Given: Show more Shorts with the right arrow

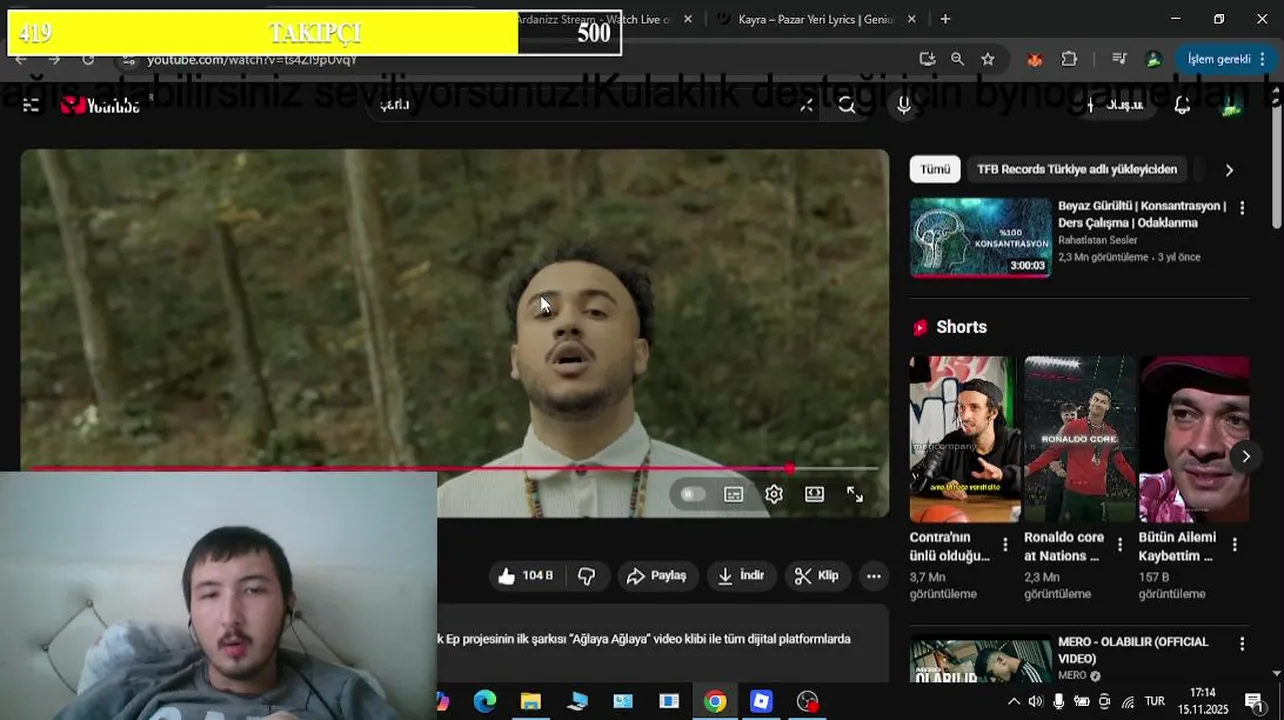Looking at the screenshot, I should [x=1246, y=456].
